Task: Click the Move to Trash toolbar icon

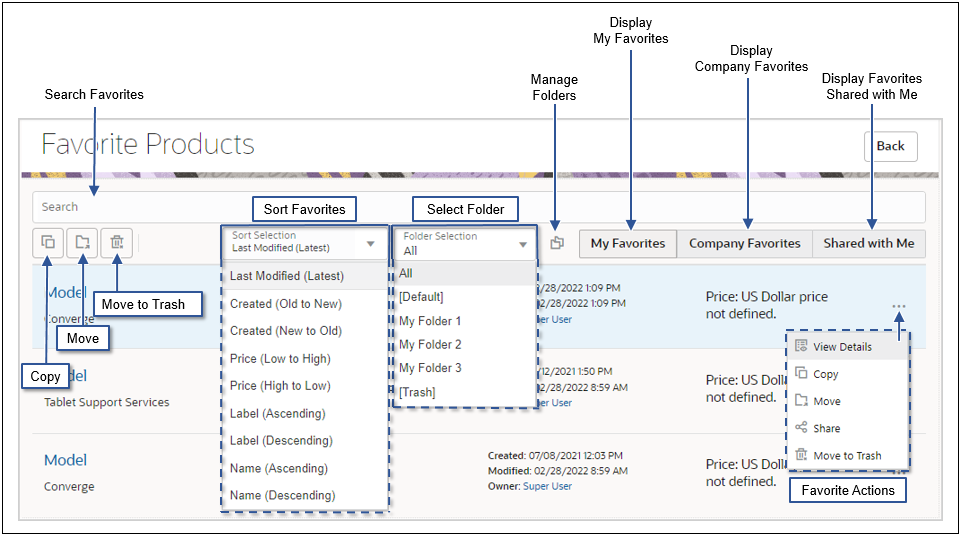Action: coord(117,242)
